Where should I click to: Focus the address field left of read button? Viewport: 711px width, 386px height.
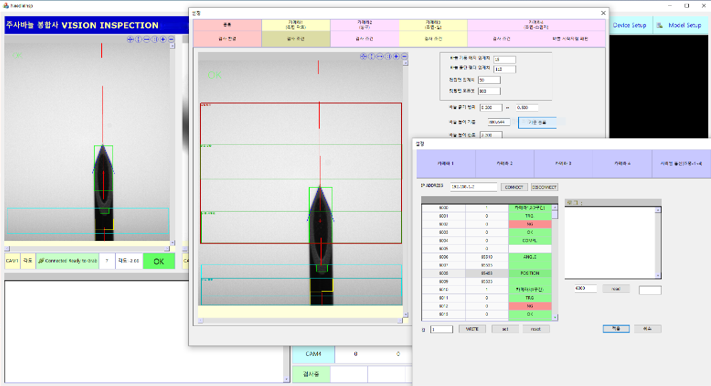point(586,288)
